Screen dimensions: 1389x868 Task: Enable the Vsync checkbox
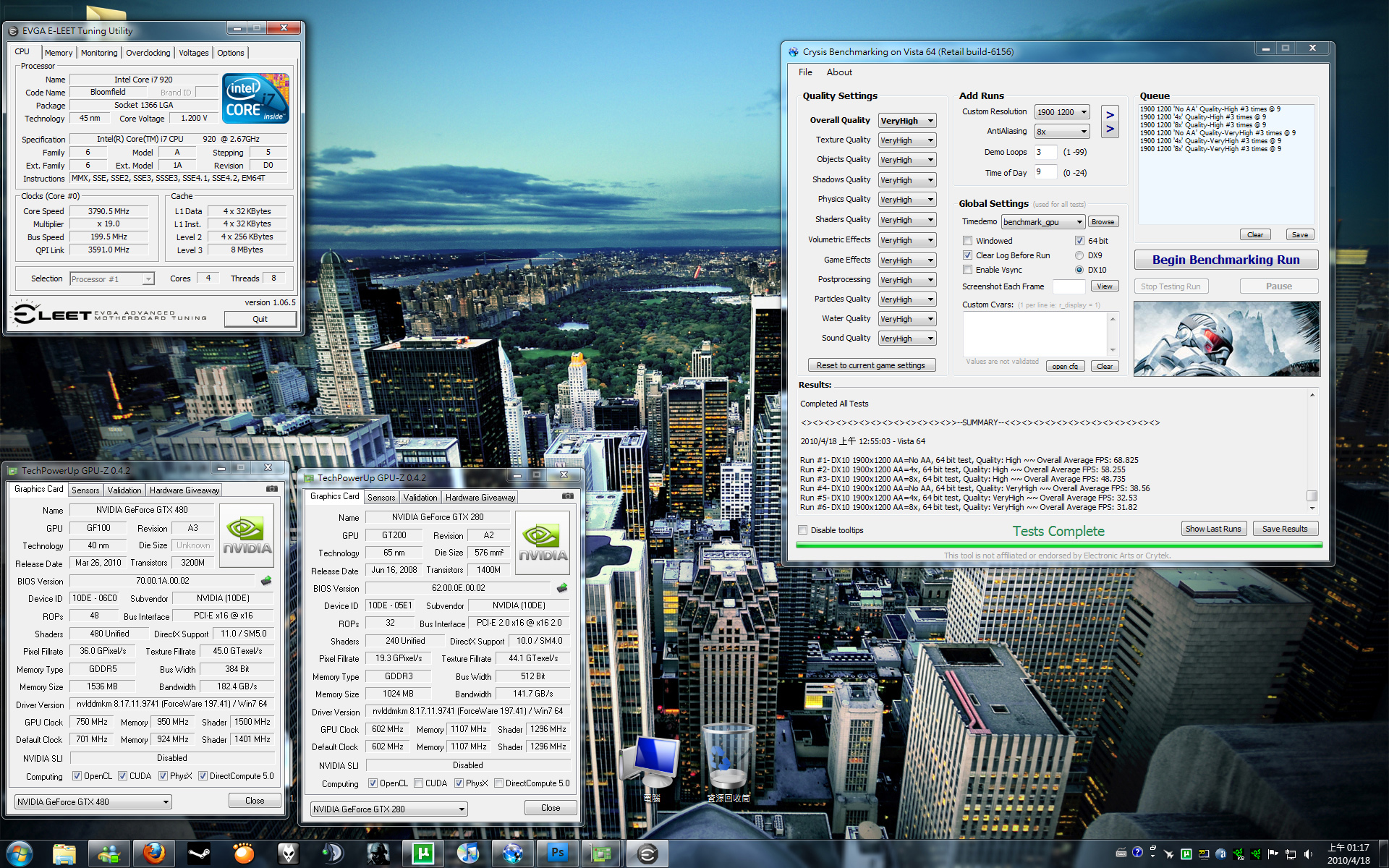(x=967, y=270)
